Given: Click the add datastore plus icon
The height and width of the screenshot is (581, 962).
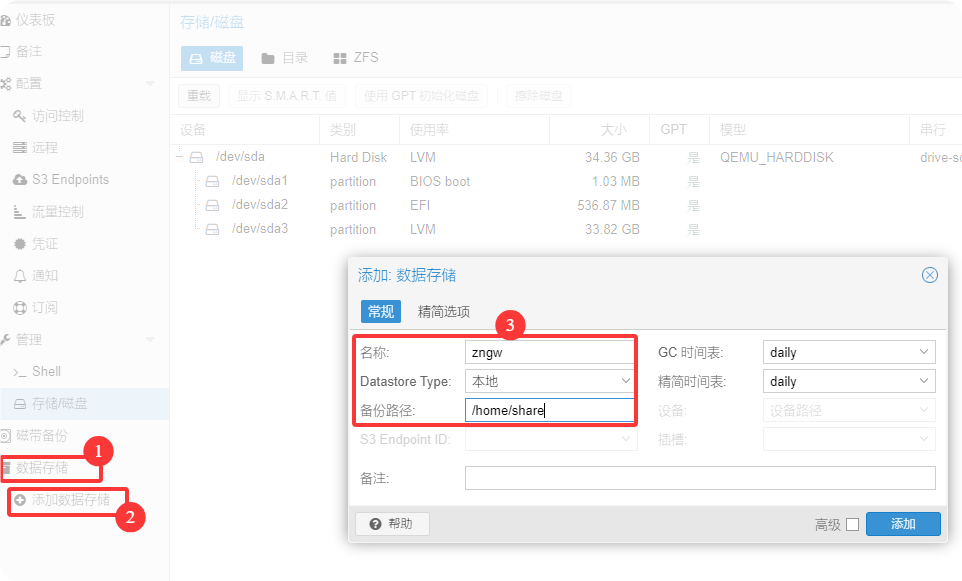Looking at the screenshot, I should [x=20, y=499].
